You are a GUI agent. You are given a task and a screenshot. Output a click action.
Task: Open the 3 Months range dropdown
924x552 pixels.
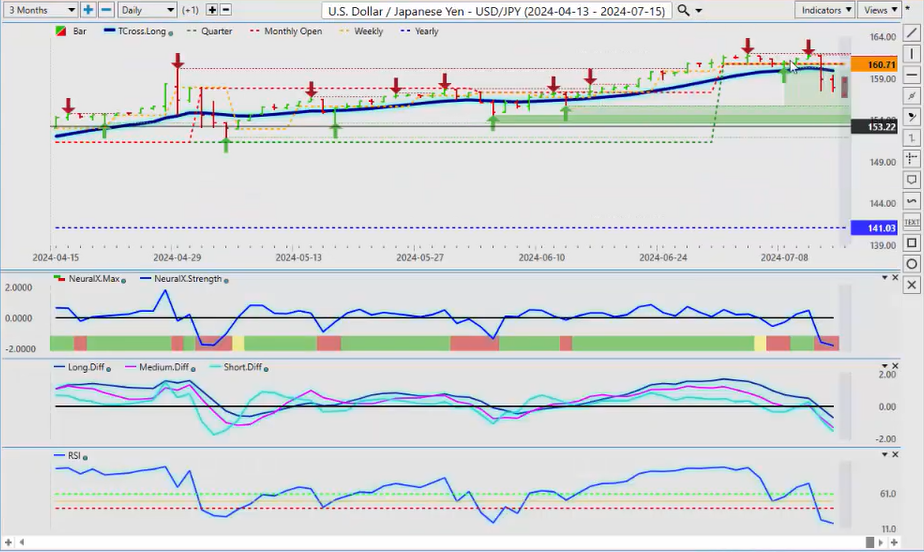40,10
